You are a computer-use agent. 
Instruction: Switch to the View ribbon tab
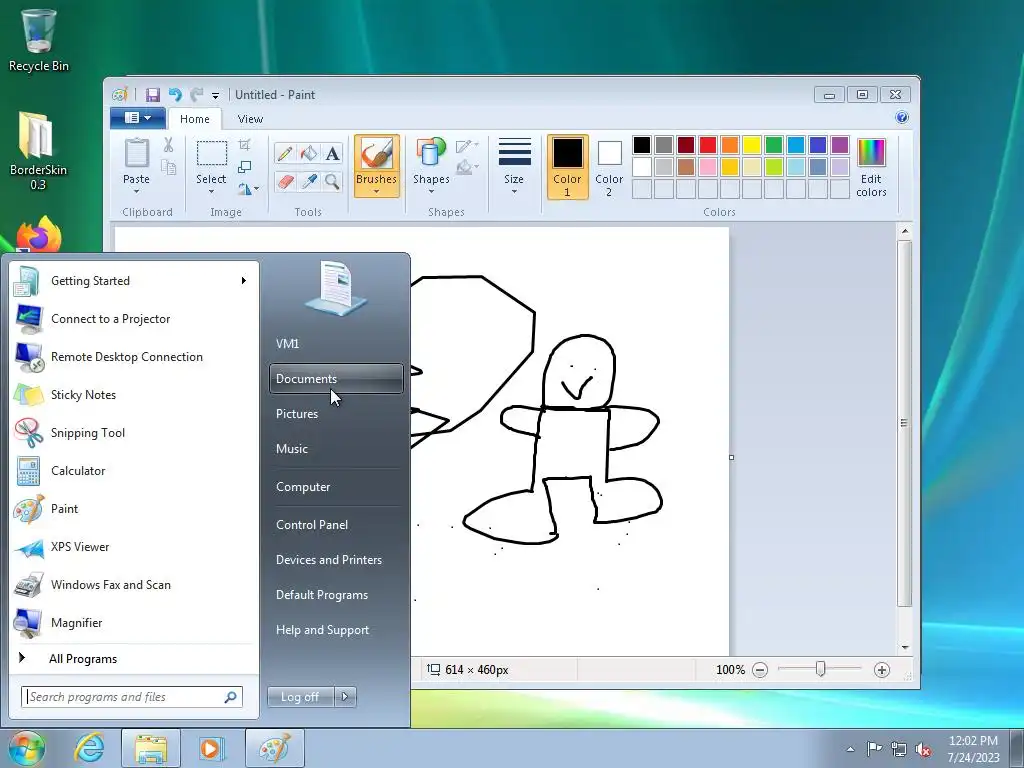(x=250, y=119)
